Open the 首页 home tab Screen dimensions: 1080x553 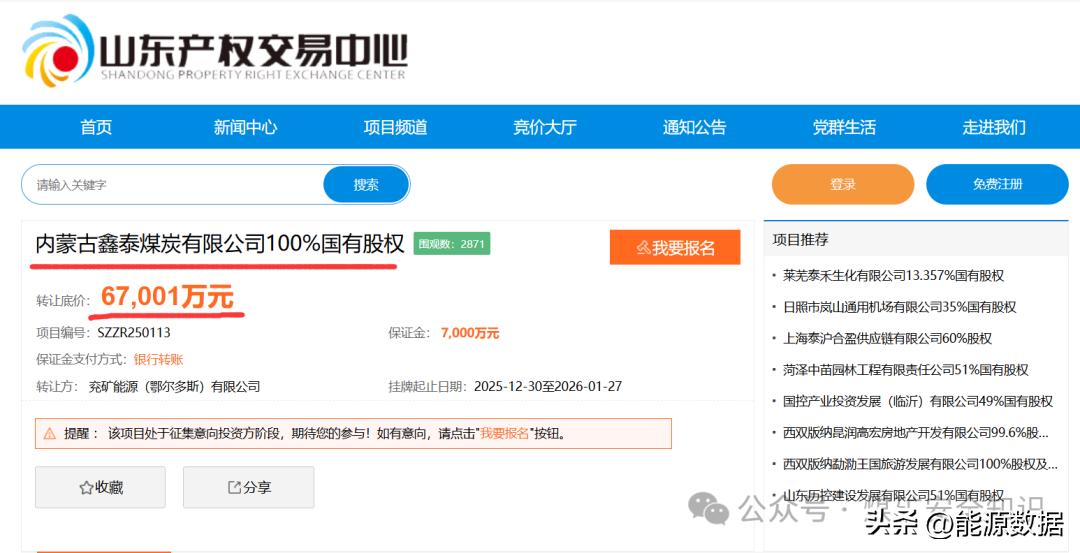pyautogui.click(x=96, y=127)
